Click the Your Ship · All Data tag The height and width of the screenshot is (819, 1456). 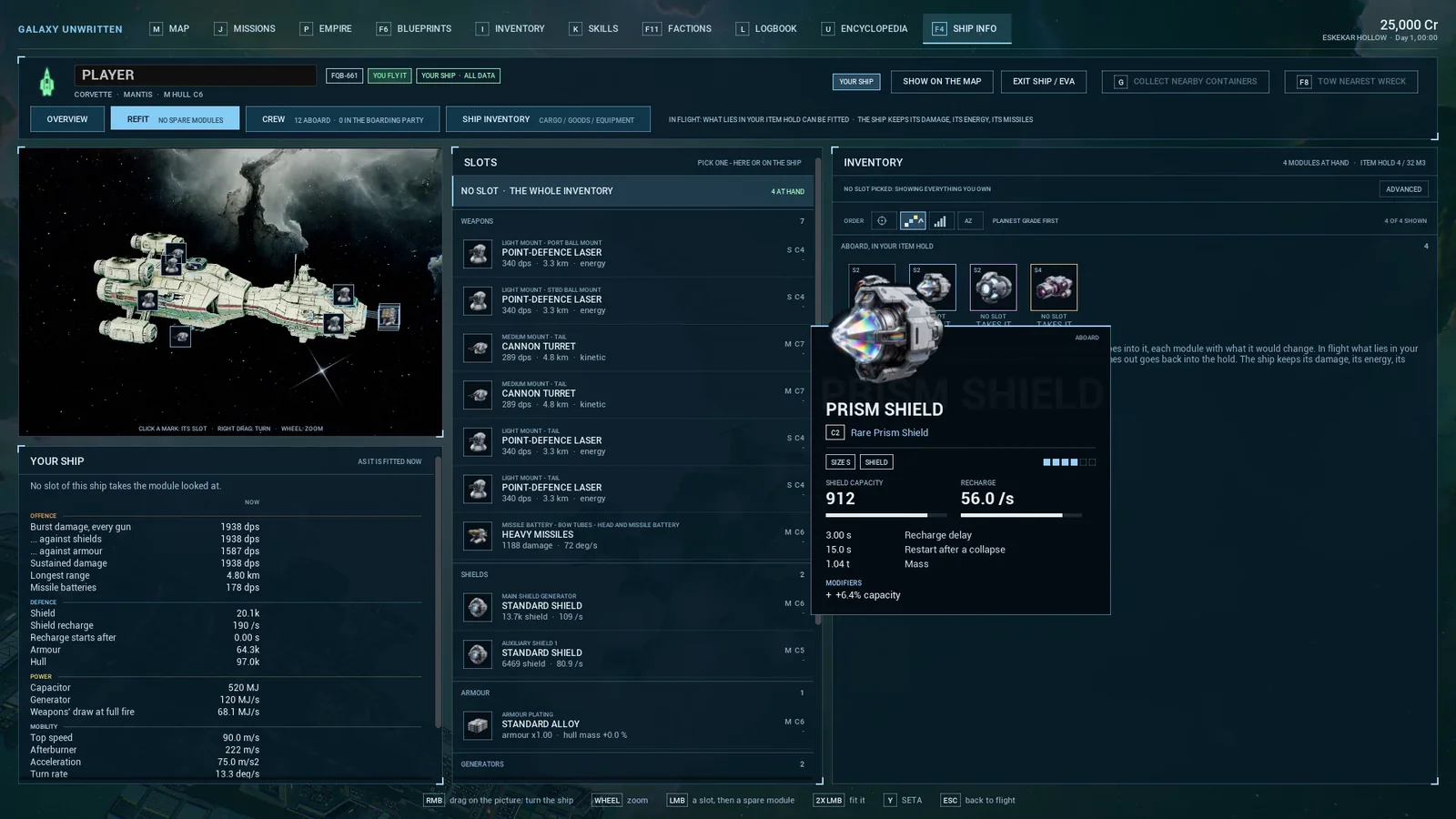coord(459,76)
